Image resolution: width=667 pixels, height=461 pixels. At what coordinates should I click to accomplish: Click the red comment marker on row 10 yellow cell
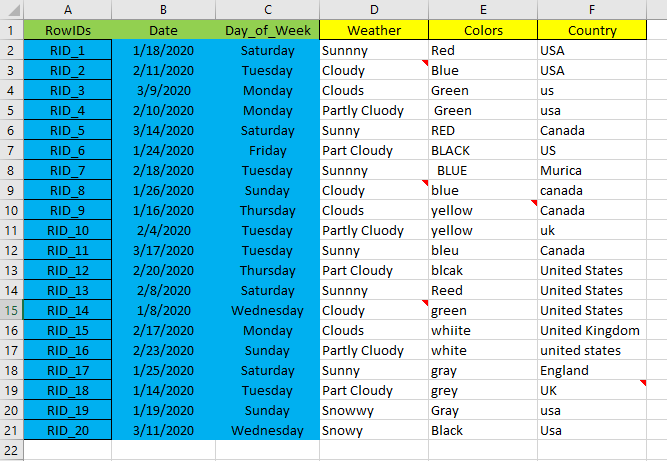[x=533, y=203]
